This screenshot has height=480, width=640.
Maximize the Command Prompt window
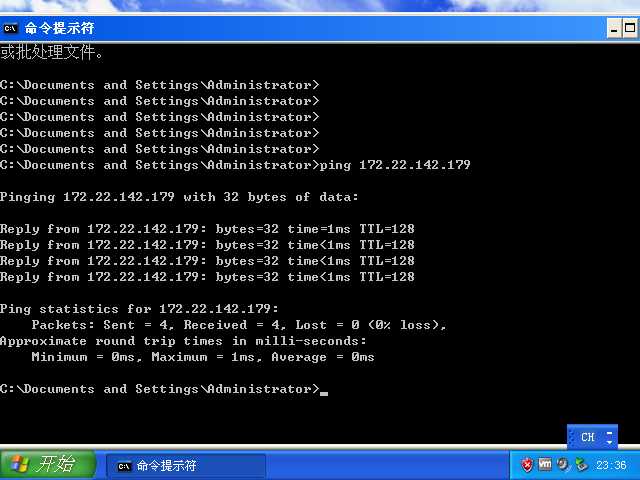coord(631,29)
